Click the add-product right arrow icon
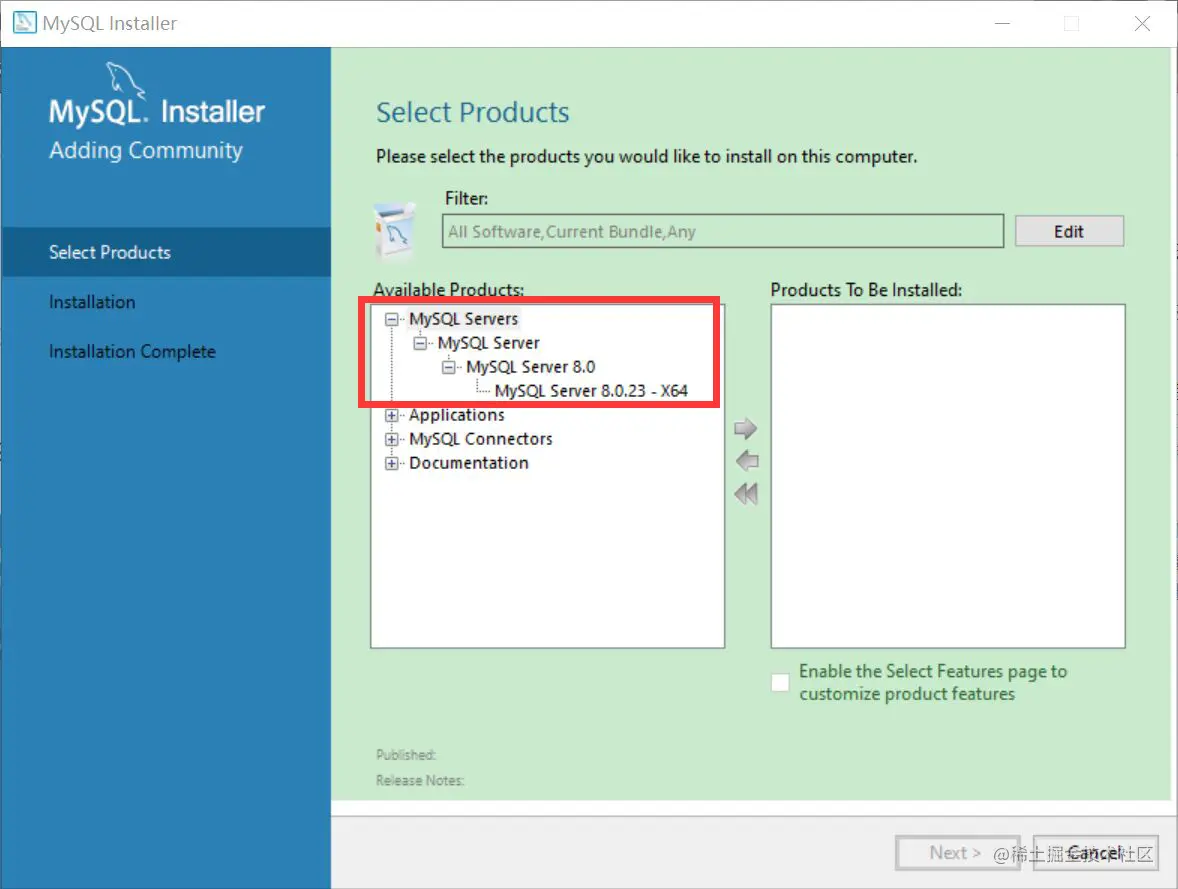The image size is (1178, 889). click(x=745, y=428)
